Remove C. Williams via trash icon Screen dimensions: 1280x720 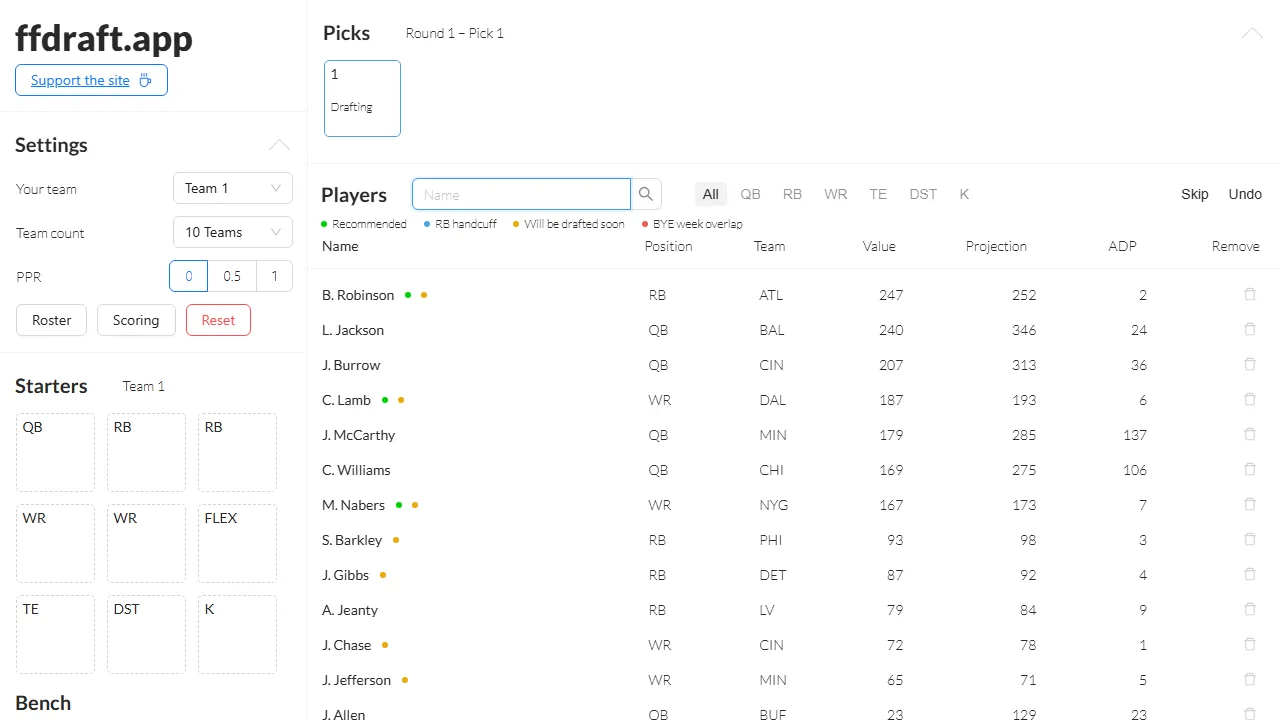(1249, 469)
